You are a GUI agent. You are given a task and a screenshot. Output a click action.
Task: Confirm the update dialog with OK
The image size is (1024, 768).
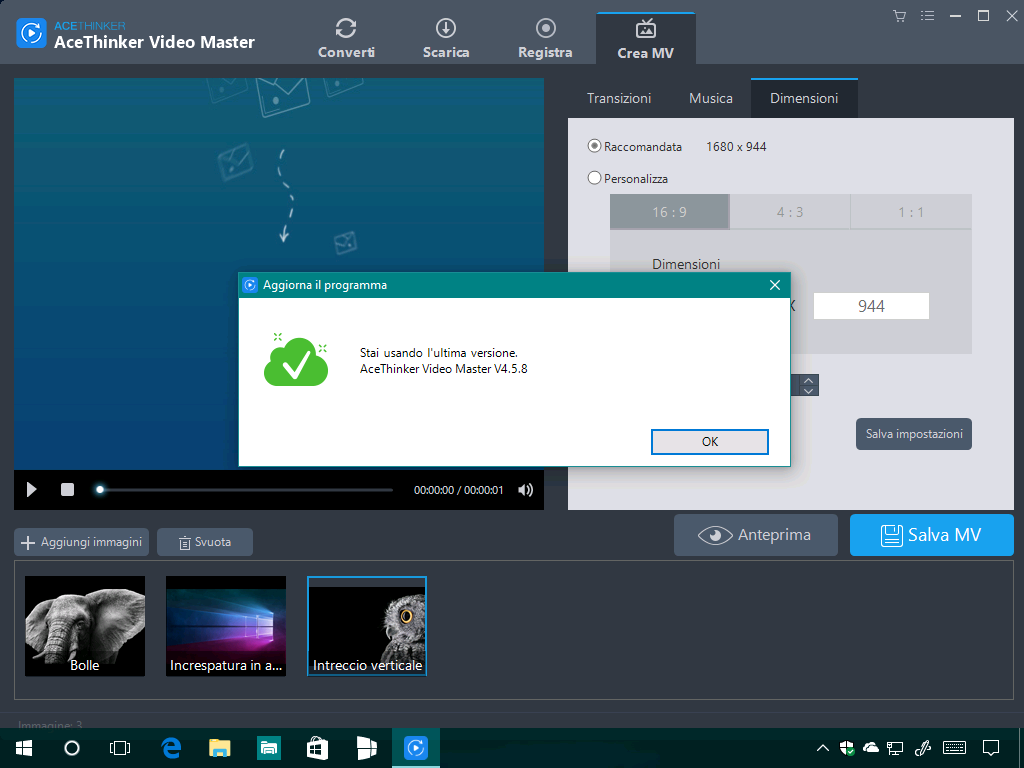[x=710, y=442]
